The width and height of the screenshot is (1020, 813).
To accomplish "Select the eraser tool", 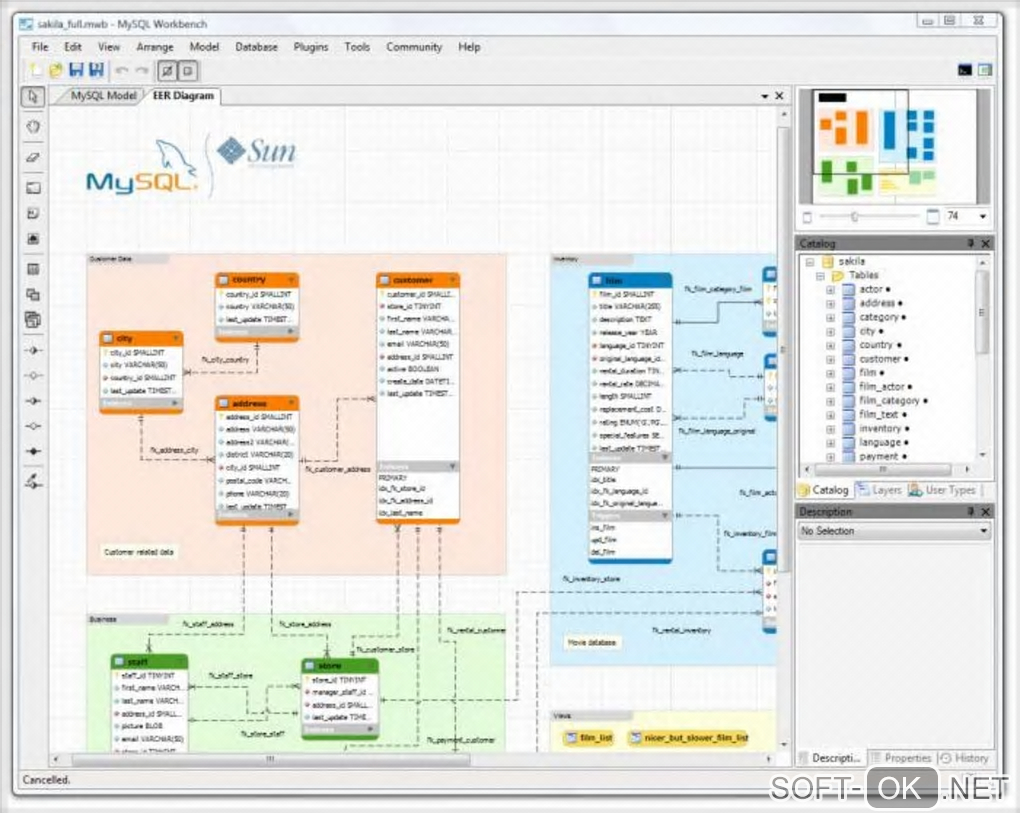I will (33, 157).
